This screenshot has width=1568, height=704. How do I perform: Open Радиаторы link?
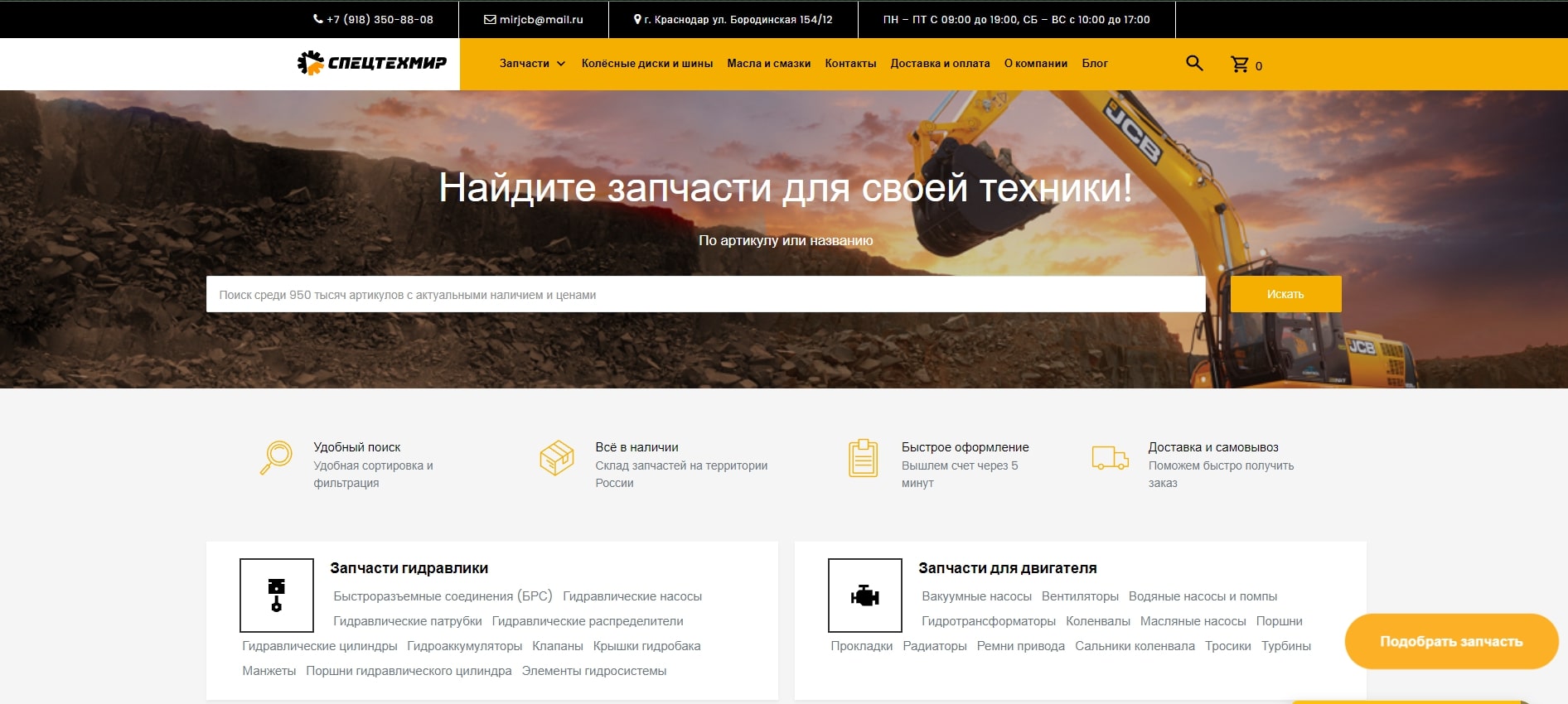tap(935, 646)
